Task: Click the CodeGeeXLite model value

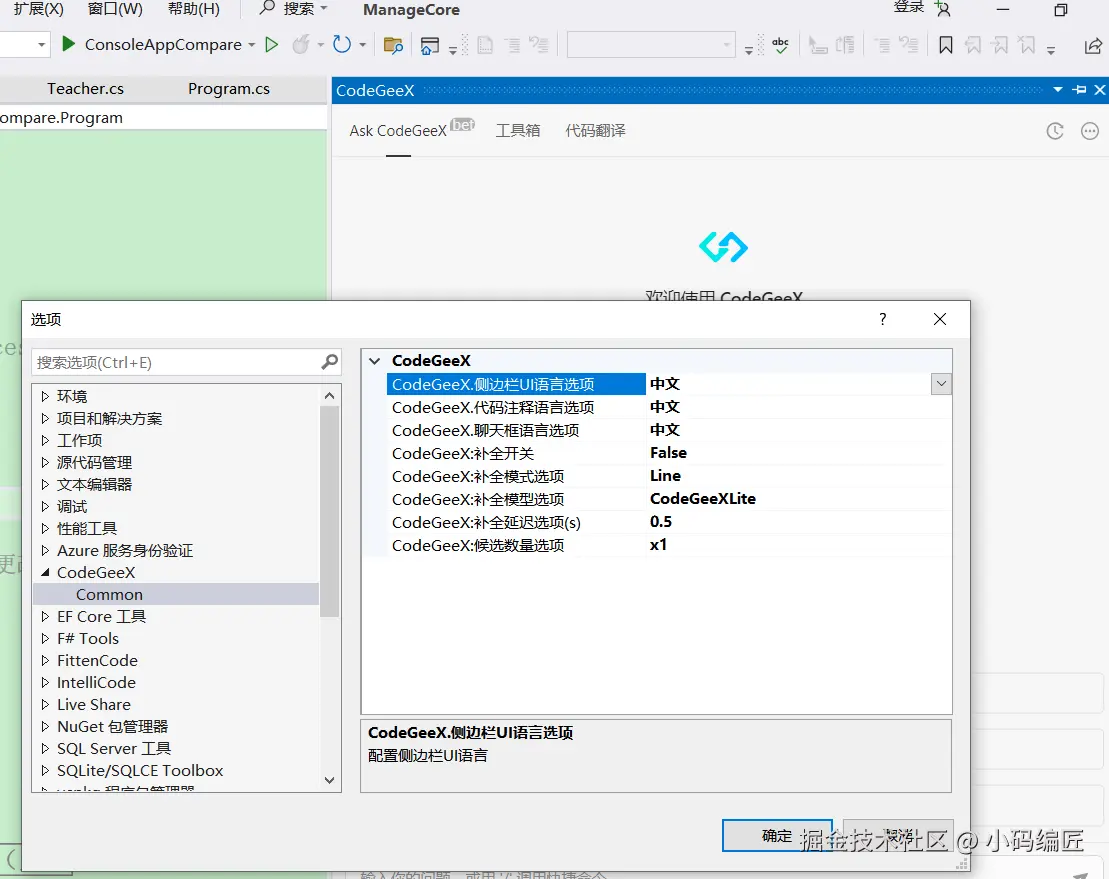Action: pyautogui.click(x=703, y=499)
